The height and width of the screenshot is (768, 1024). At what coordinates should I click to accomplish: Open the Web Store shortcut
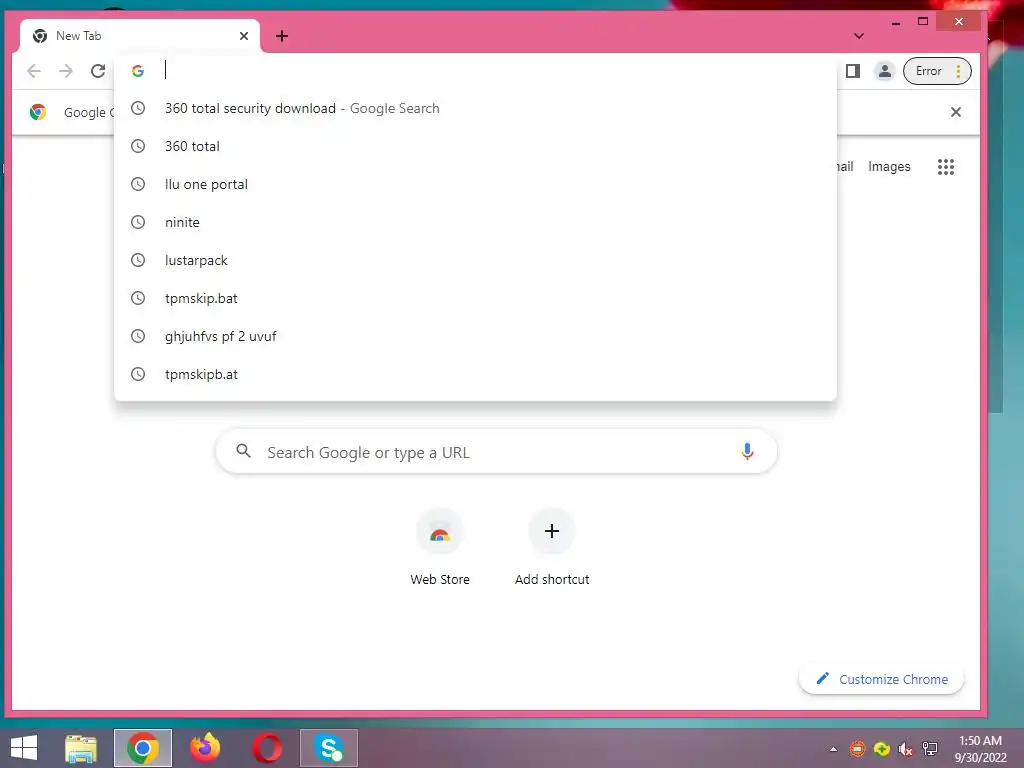tap(440, 547)
